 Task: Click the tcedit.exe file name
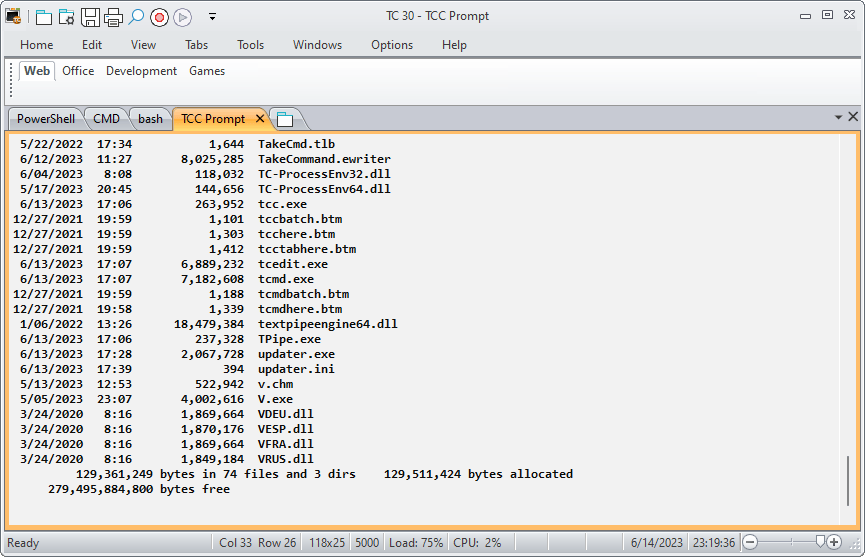tap(293, 264)
